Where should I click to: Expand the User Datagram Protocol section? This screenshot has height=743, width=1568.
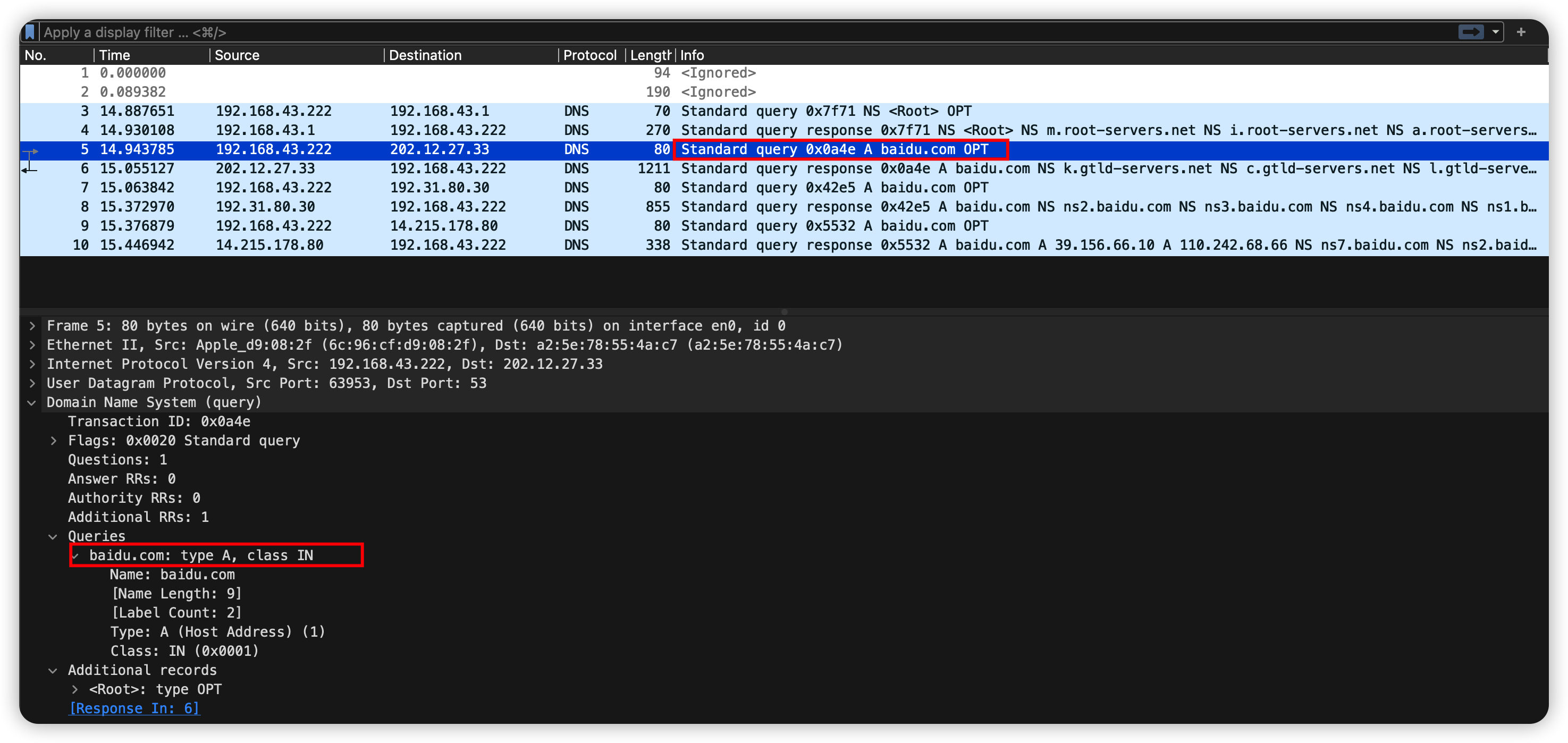[x=32, y=383]
